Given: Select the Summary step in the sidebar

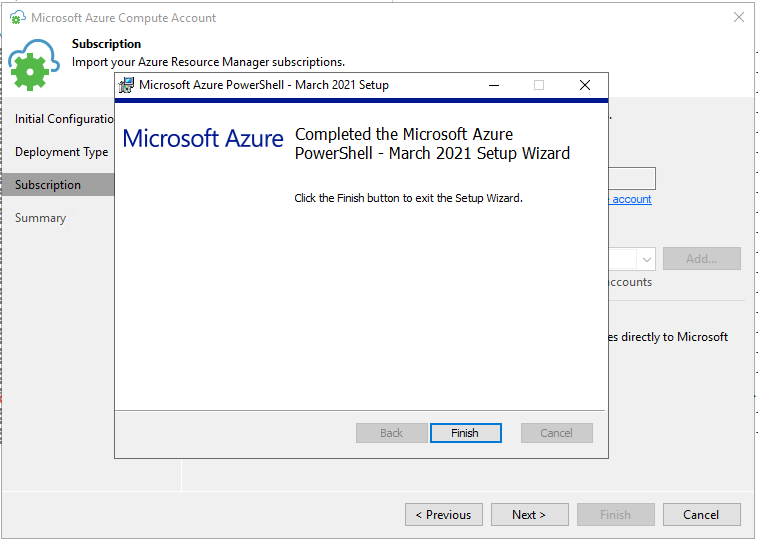Looking at the screenshot, I should click(x=41, y=218).
